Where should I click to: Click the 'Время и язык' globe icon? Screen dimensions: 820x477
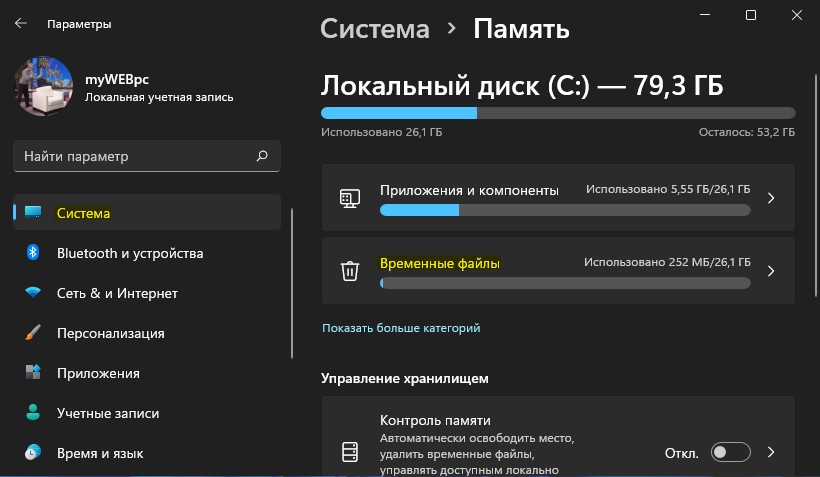33,452
